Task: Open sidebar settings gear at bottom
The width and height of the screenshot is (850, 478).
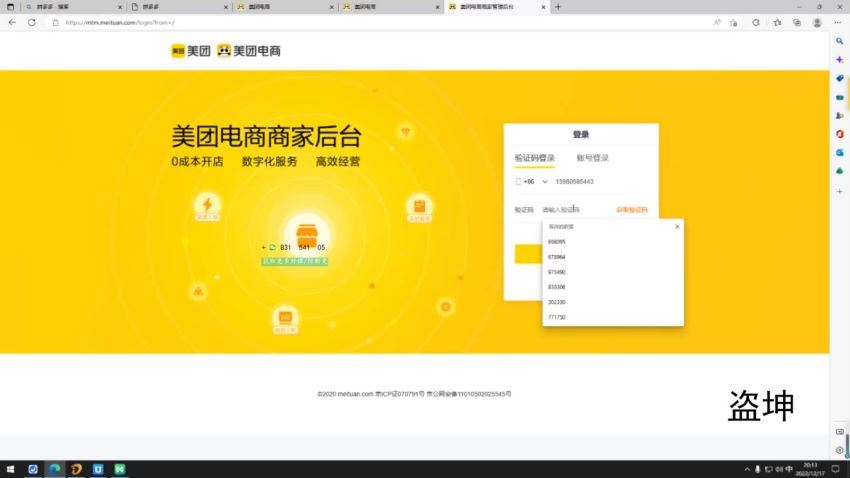Action: point(840,450)
